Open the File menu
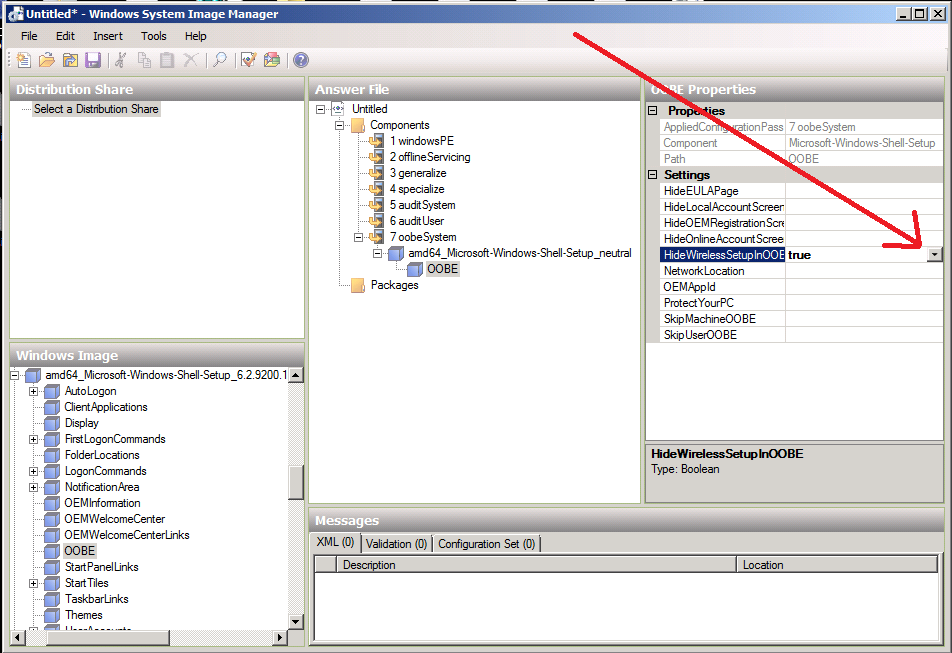The image size is (952, 653). pos(29,36)
